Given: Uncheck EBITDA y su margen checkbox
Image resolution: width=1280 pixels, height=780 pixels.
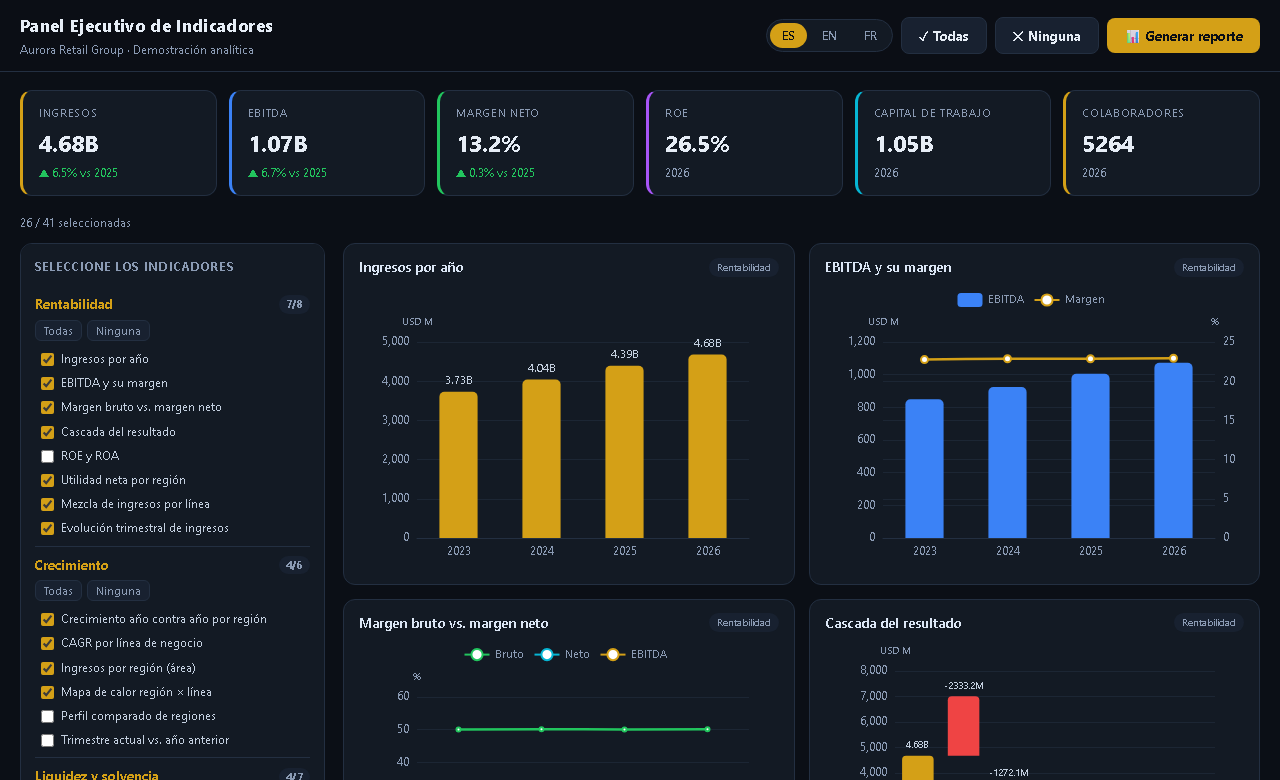Looking at the screenshot, I should point(47,383).
